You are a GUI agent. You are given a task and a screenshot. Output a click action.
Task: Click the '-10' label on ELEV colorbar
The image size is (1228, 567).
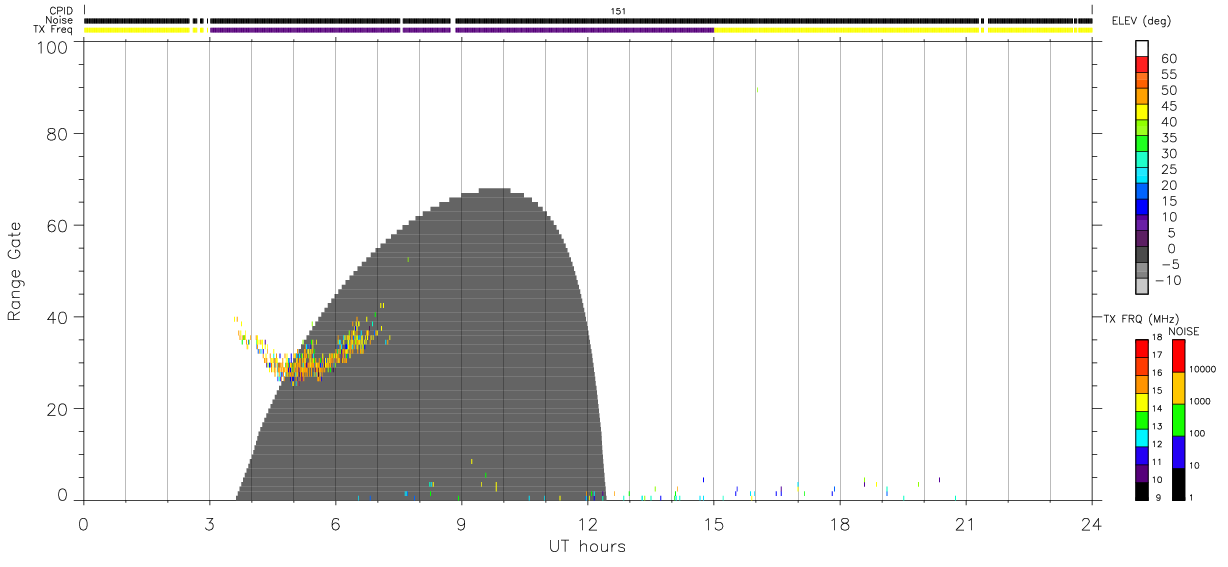pyautogui.click(x=1166, y=280)
